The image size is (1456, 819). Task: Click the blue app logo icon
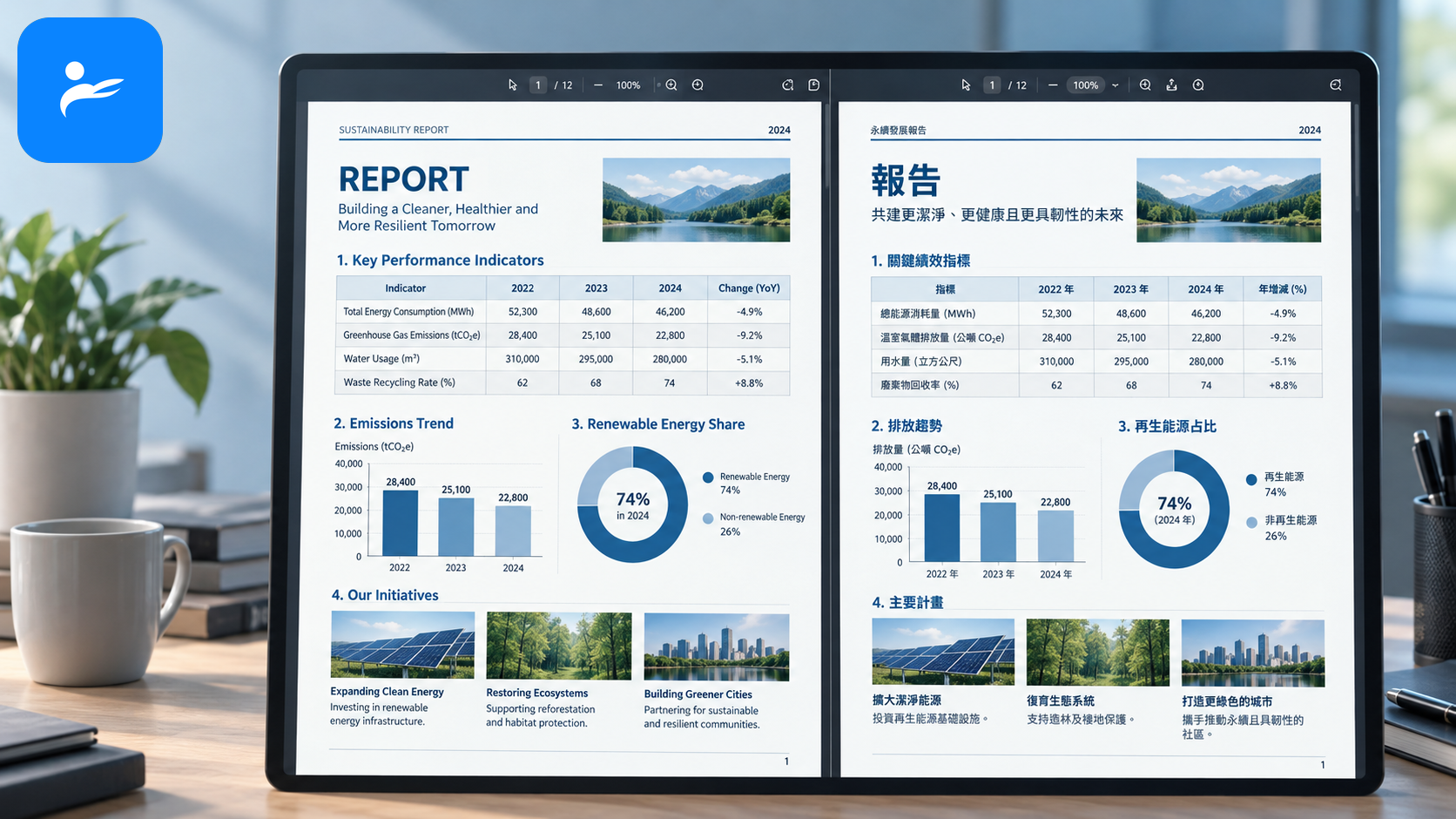[x=90, y=90]
